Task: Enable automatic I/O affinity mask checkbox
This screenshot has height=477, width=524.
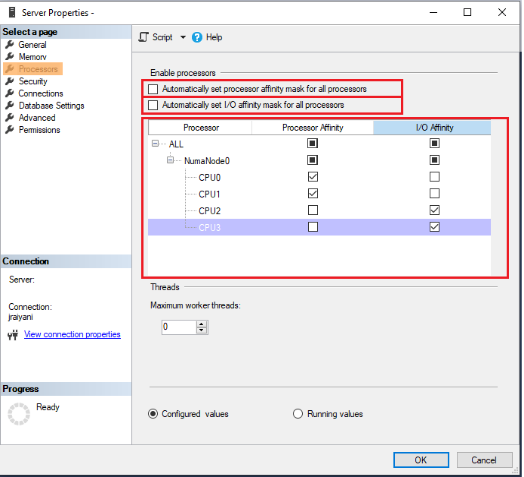Action: click(x=153, y=105)
